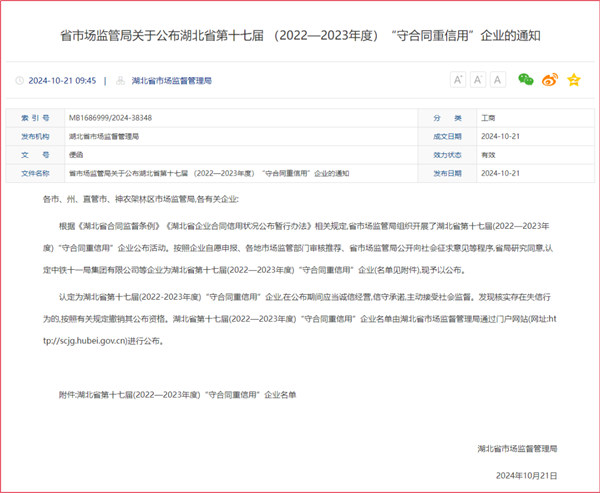Click index number MB1686999/2024-38348
The height and width of the screenshot is (493, 600).
[x=110, y=118]
